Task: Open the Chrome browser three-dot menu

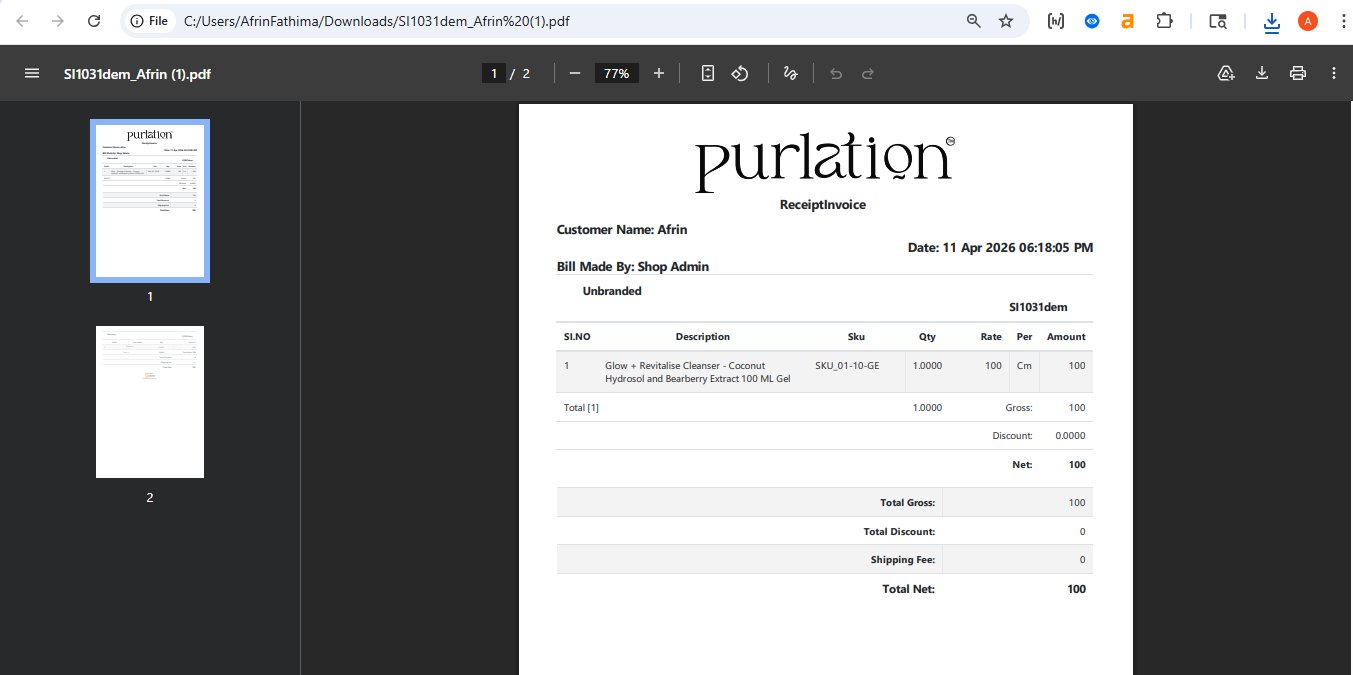Action: (x=1343, y=20)
